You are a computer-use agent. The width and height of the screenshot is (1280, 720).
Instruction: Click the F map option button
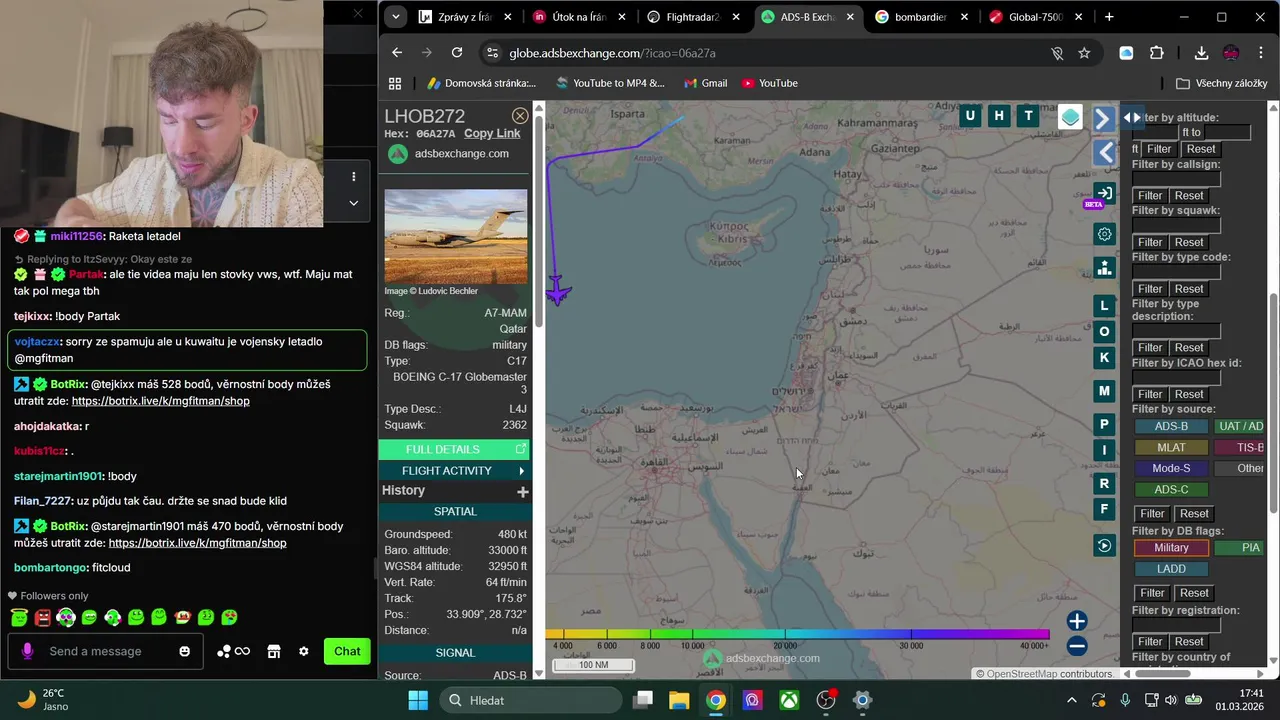point(1104,509)
